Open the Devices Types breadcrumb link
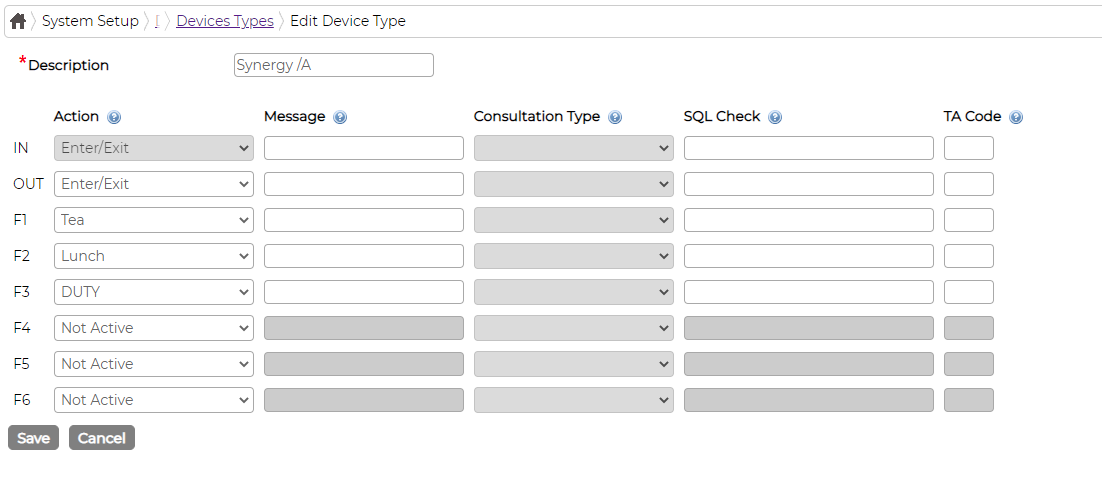 [x=225, y=21]
